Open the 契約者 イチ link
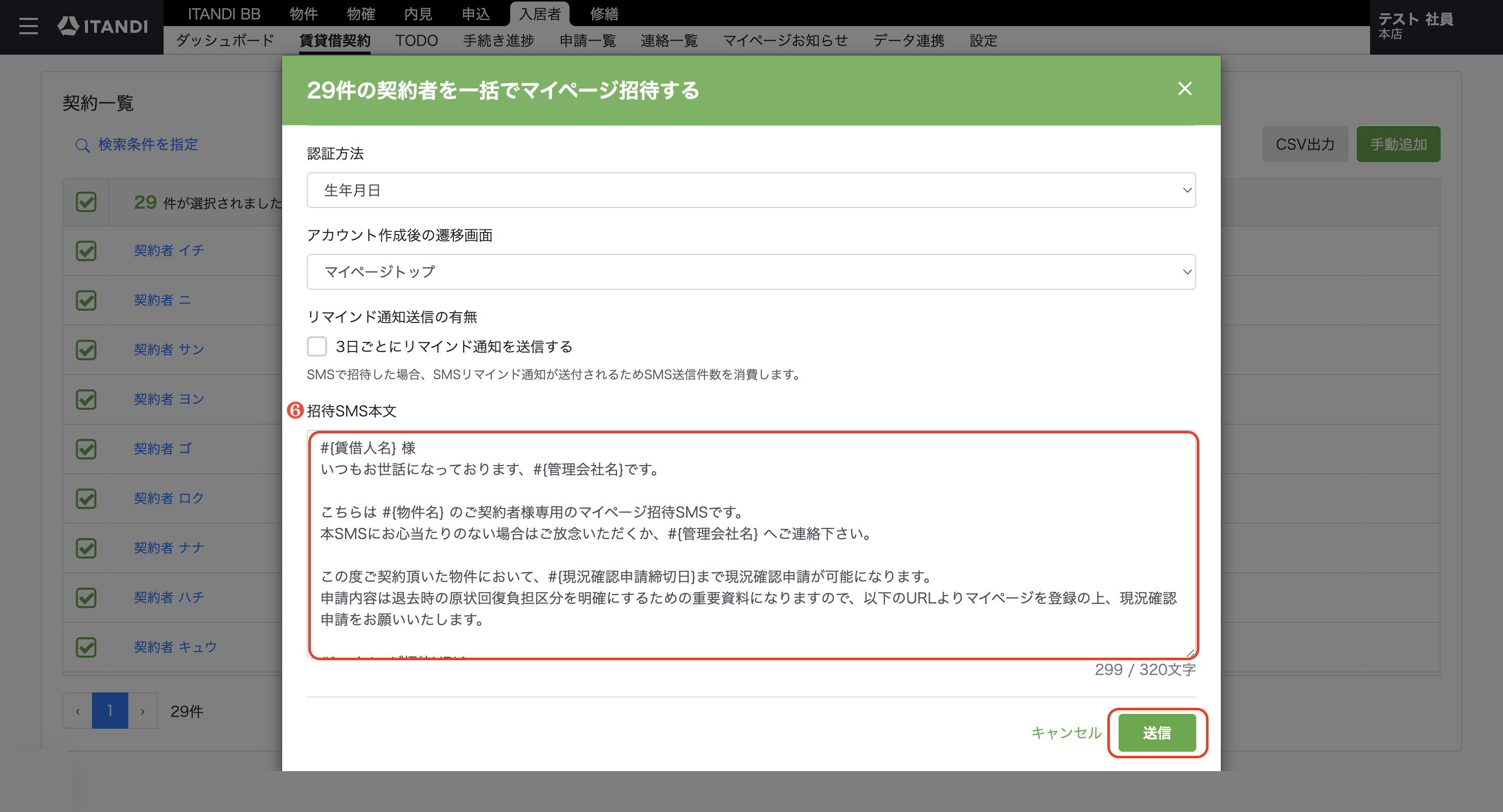 [x=169, y=251]
